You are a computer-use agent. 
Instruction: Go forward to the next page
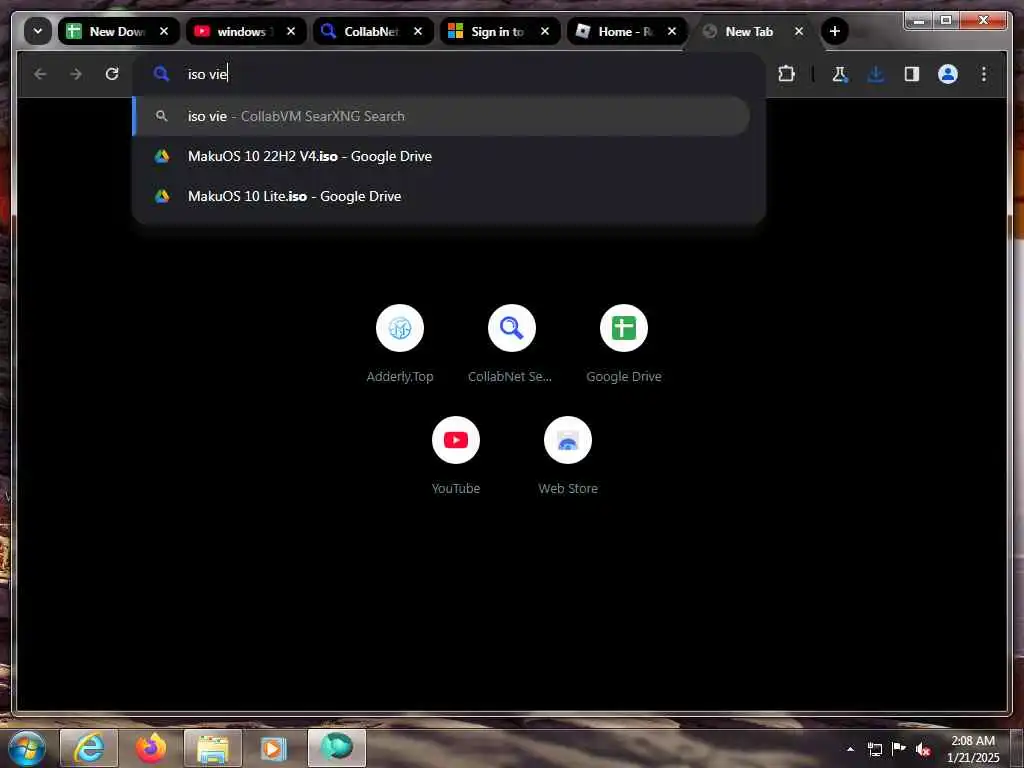pos(76,74)
